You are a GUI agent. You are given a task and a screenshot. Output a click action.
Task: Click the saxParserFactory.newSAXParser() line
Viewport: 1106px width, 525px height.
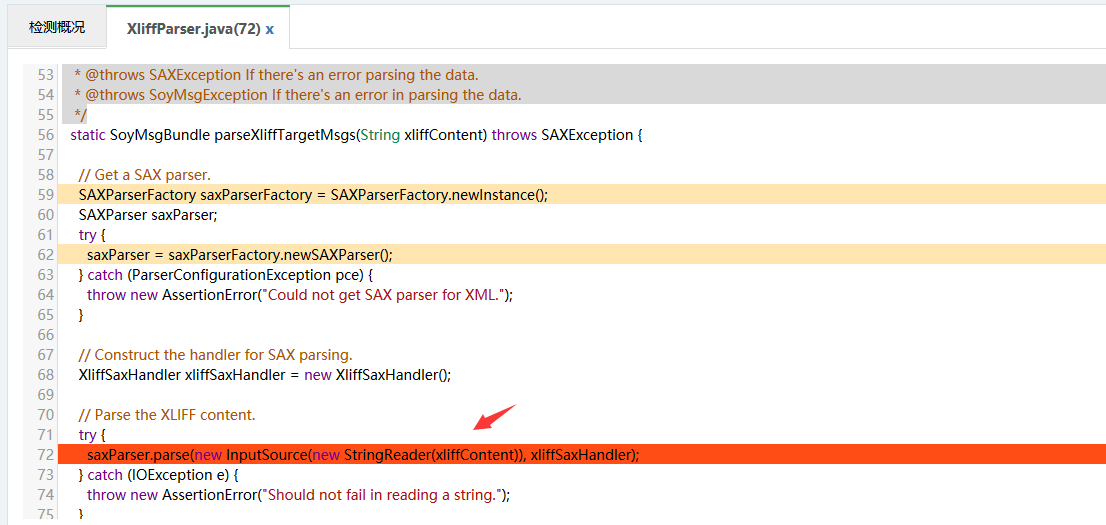(x=582, y=254)
